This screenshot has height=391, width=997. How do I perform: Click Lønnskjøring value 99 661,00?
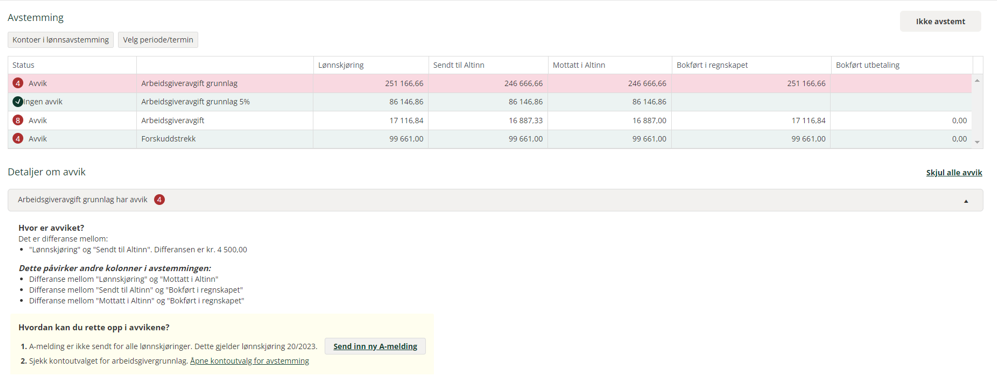406,139
